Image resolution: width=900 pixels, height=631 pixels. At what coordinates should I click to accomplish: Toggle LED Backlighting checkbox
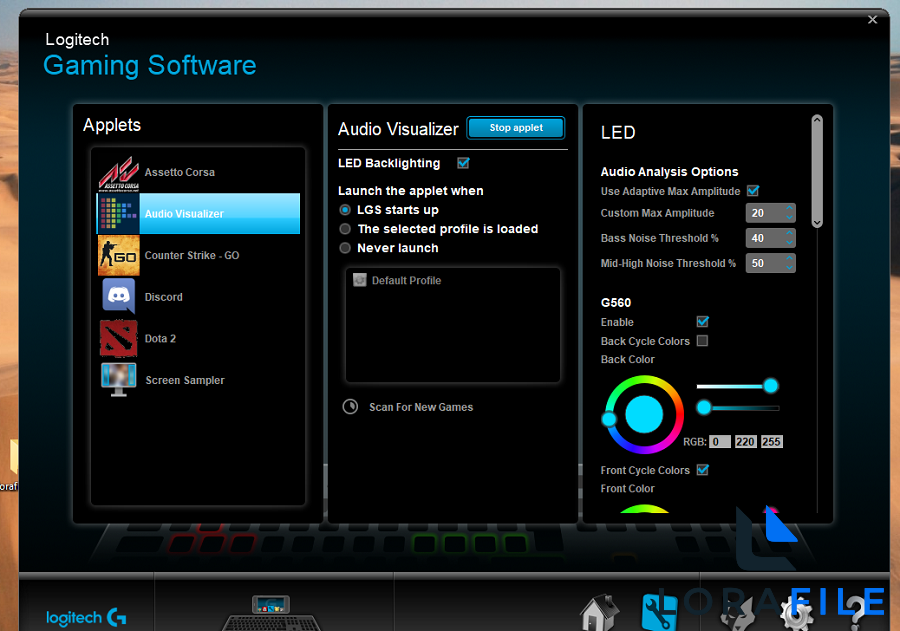point(463,162)
